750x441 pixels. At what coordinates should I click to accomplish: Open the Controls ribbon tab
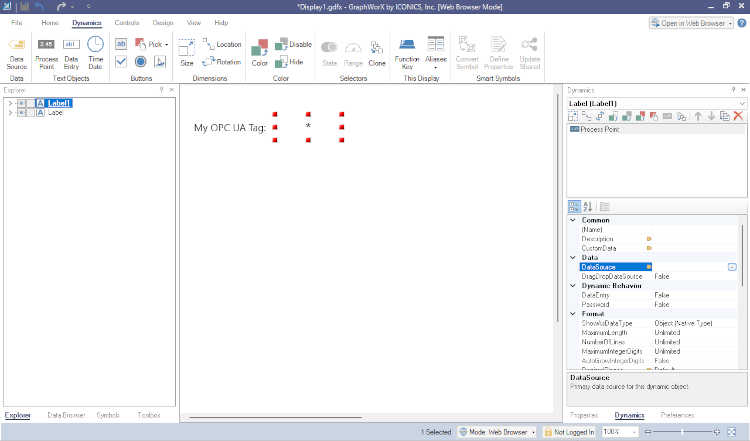[x=127, y=22]
